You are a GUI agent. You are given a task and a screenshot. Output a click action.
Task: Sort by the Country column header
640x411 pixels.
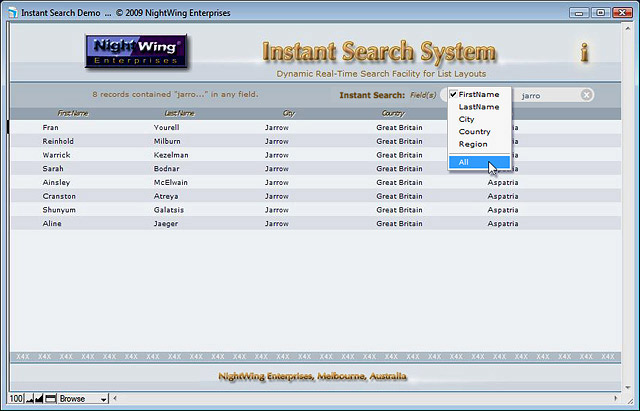(393, 113)
